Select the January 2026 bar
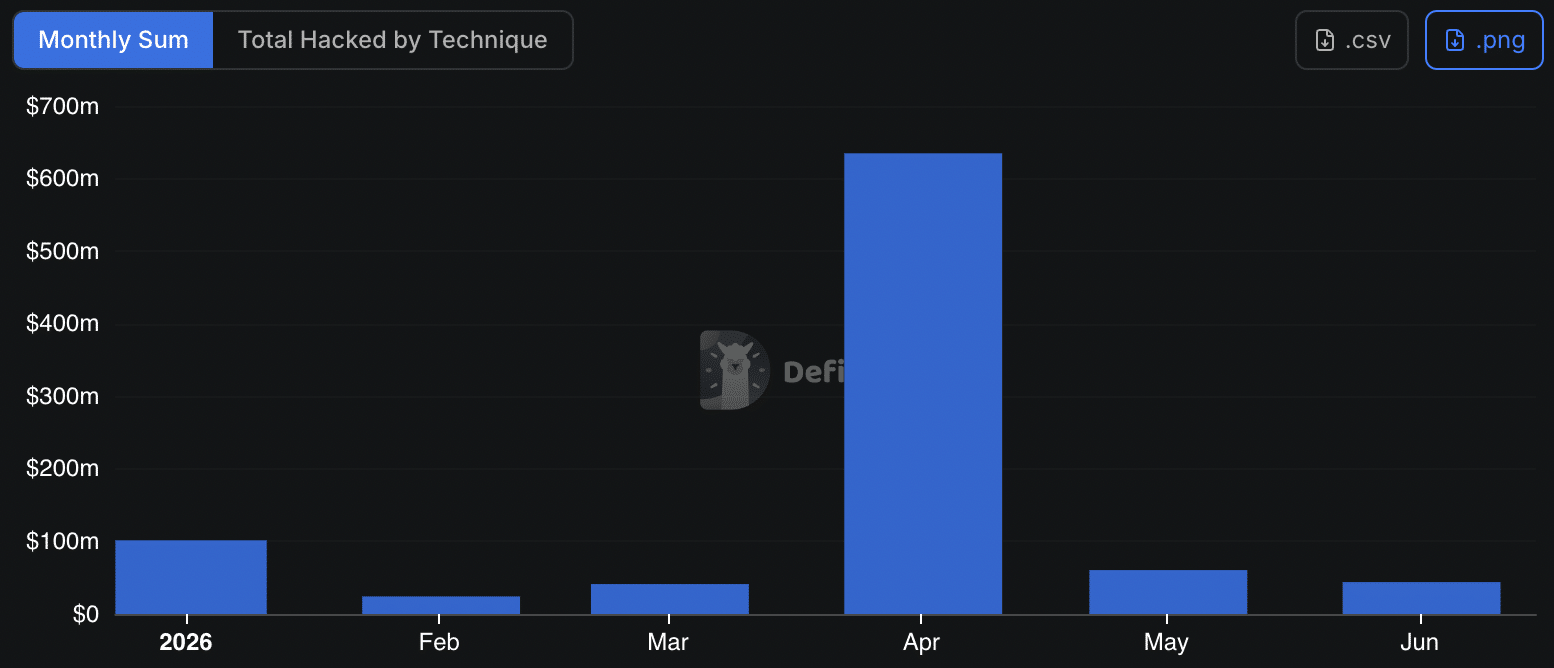This screenshot has height=668, width=1554. point(191,577)
